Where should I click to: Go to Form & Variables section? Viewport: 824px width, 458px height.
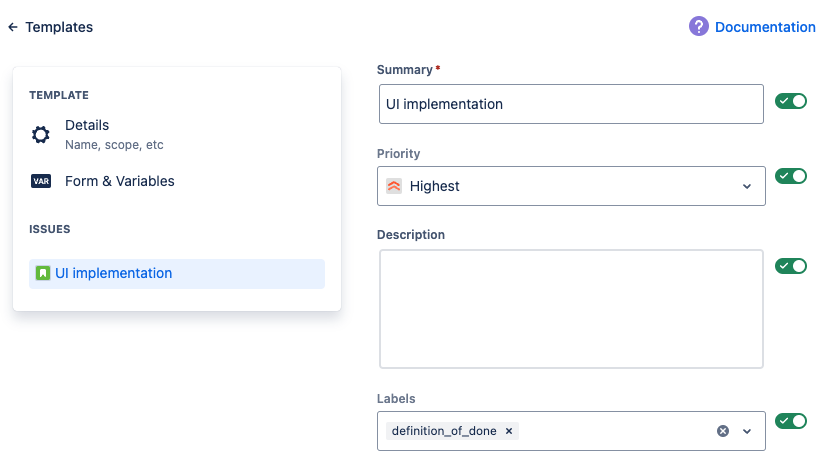(119, 181)
